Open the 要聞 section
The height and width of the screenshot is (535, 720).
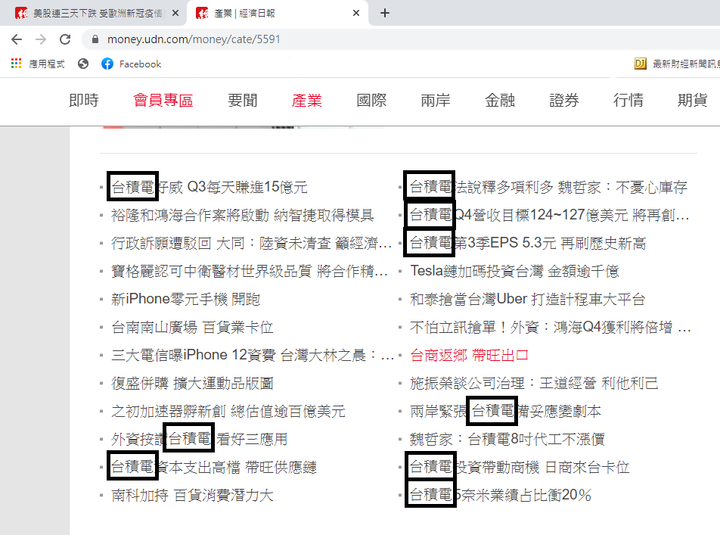[242, 100]
